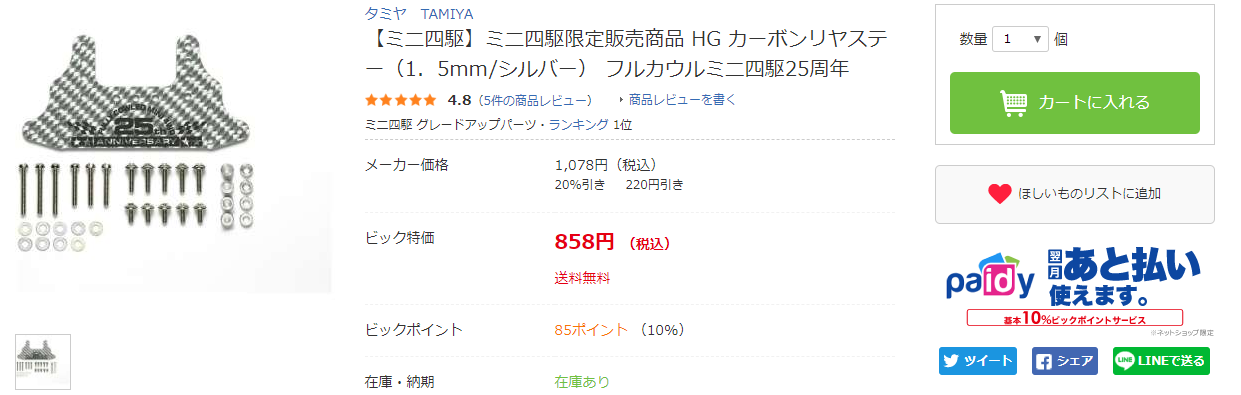
Task: Open 5件の商品レビュー link
Action: pos(535,100)
